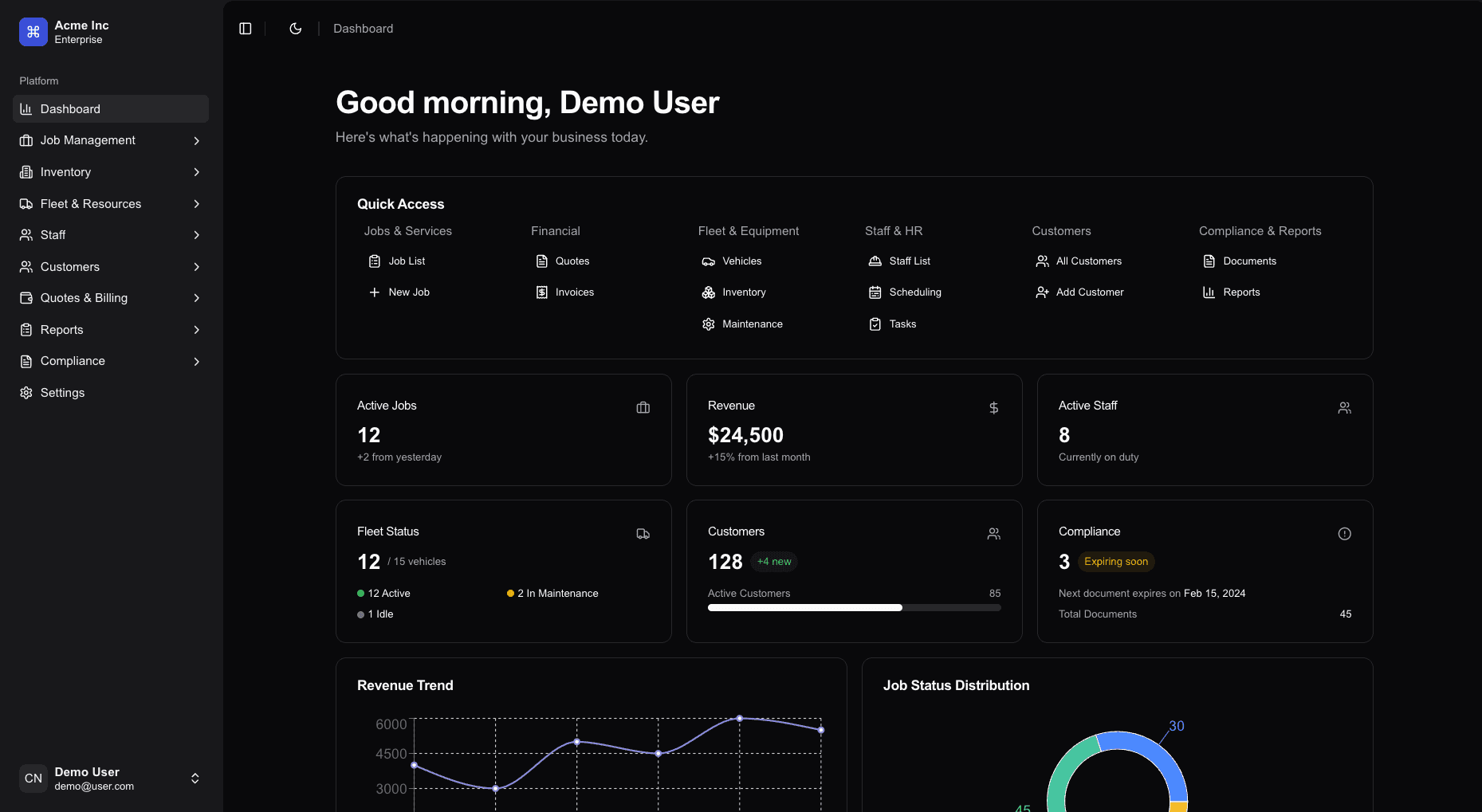Click the Customers sidebar icon
This screenshot has width=1482, height=812.
click(26, 267)
